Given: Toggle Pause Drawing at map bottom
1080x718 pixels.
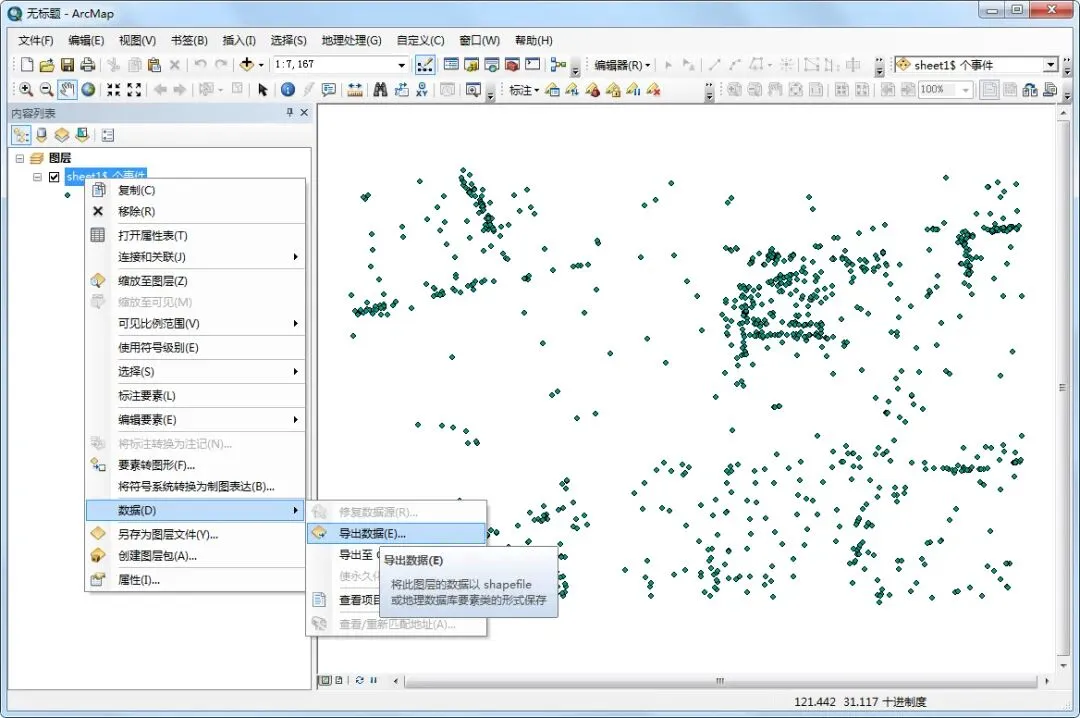Looking at the screenshot, I should [x=373, y=680].
